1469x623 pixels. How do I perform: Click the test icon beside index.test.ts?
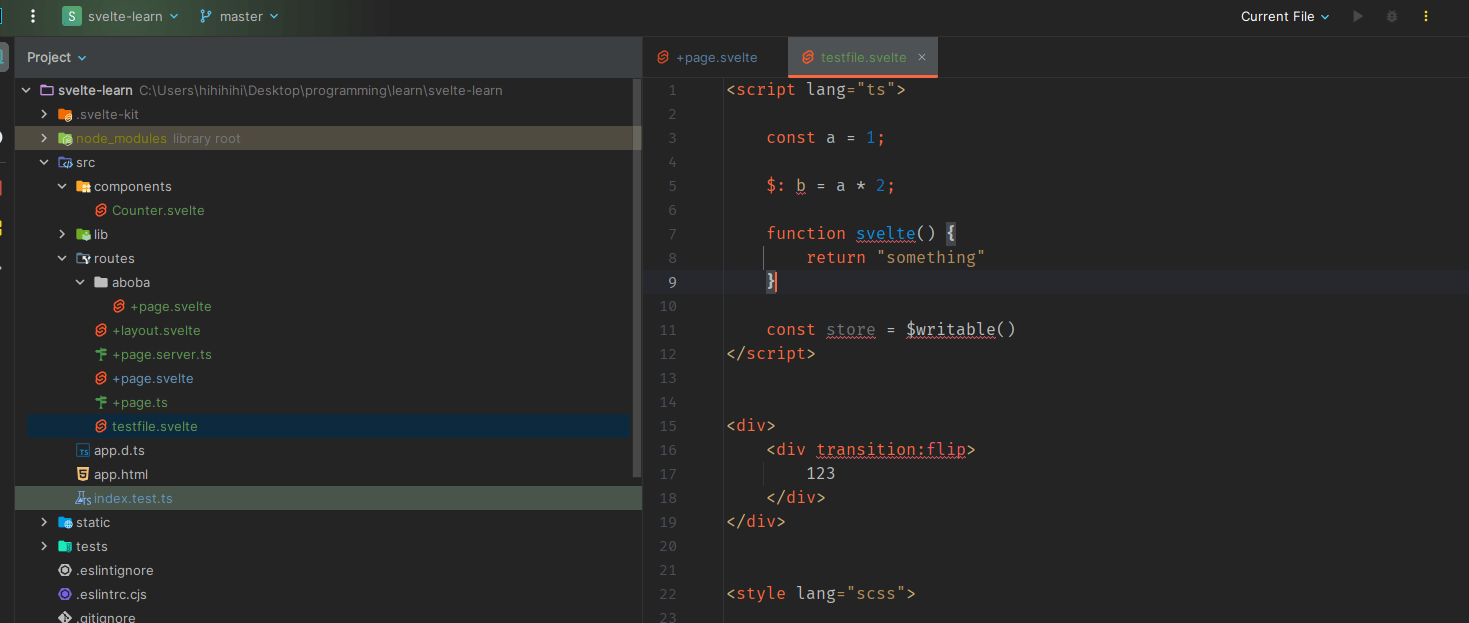pos(83,498)
